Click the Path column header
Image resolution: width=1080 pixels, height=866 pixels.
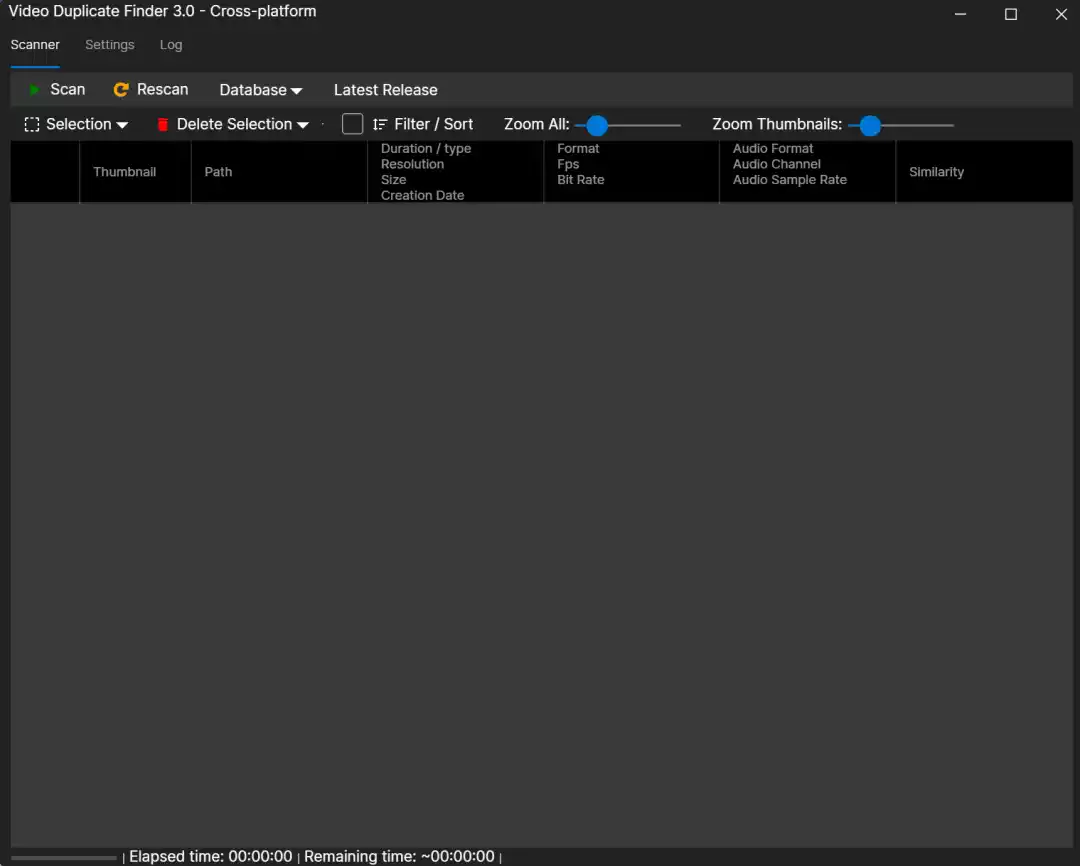[x=279, y=172]
